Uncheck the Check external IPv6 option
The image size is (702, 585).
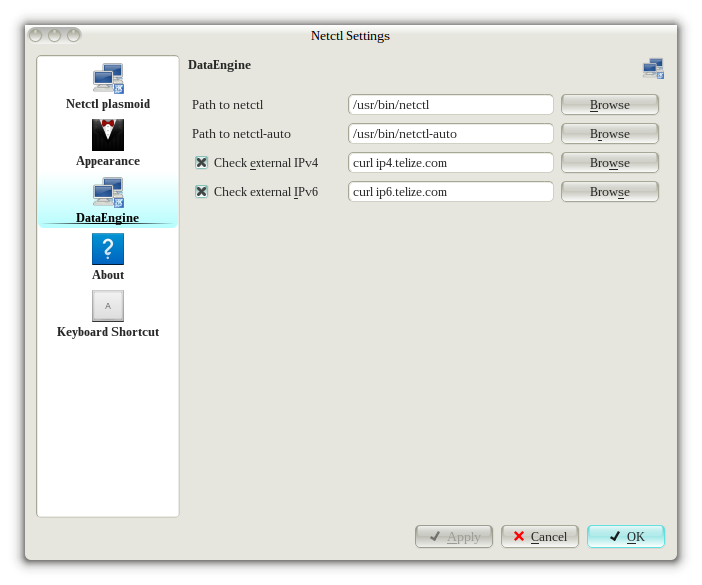[201, 192]
